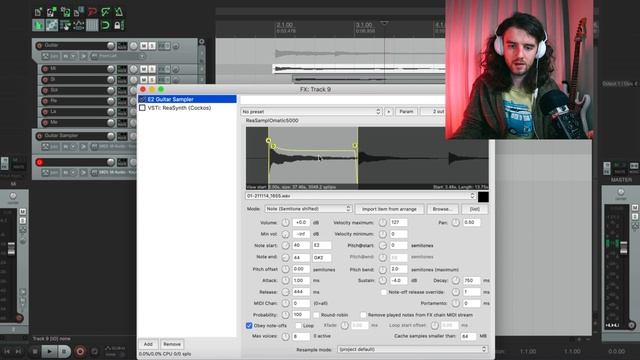Click the Browse... button
640x360 pixels.
click(442, 209)
